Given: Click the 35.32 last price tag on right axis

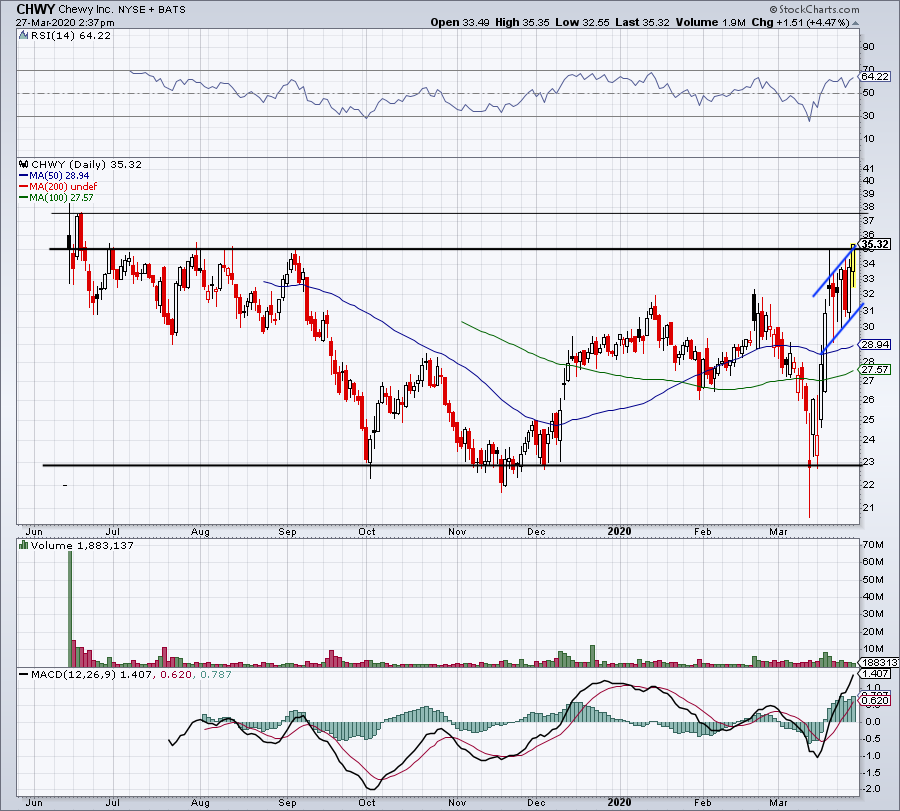Looking at the screenshot, I should 876,244.
